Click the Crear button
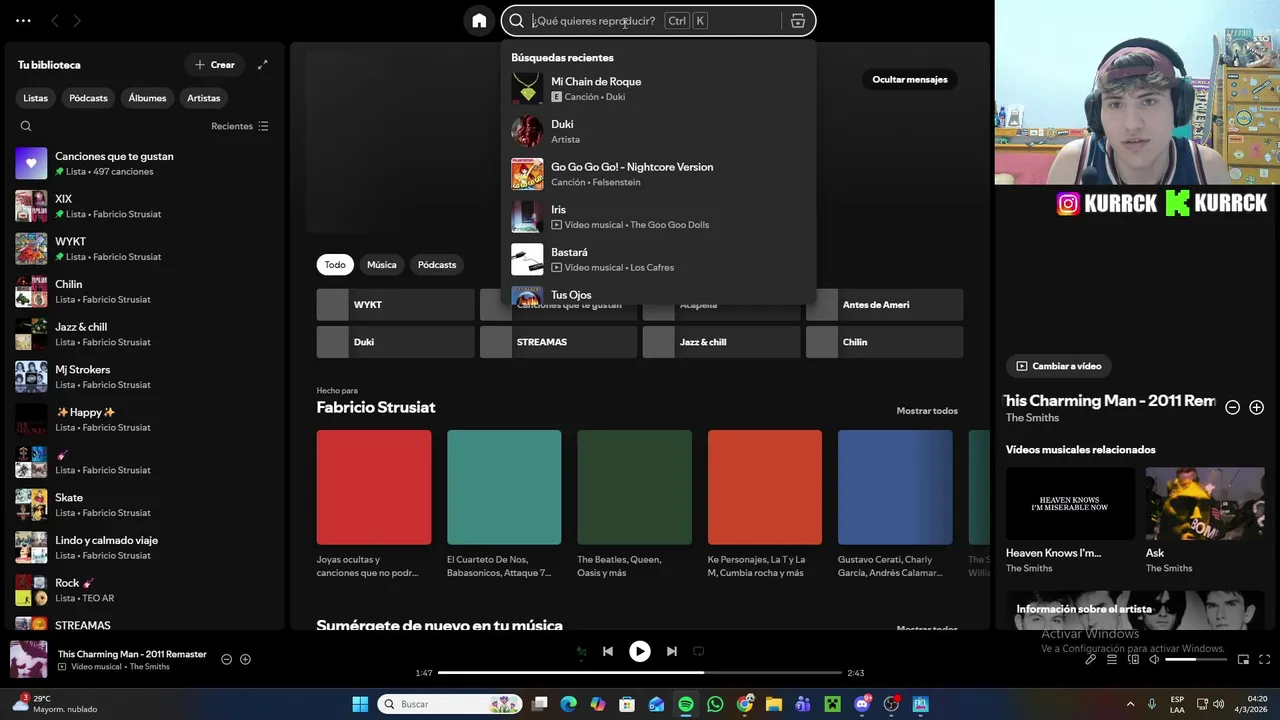Image resolution: width=1280 pixels, height=720 pixels. (215, 65)
